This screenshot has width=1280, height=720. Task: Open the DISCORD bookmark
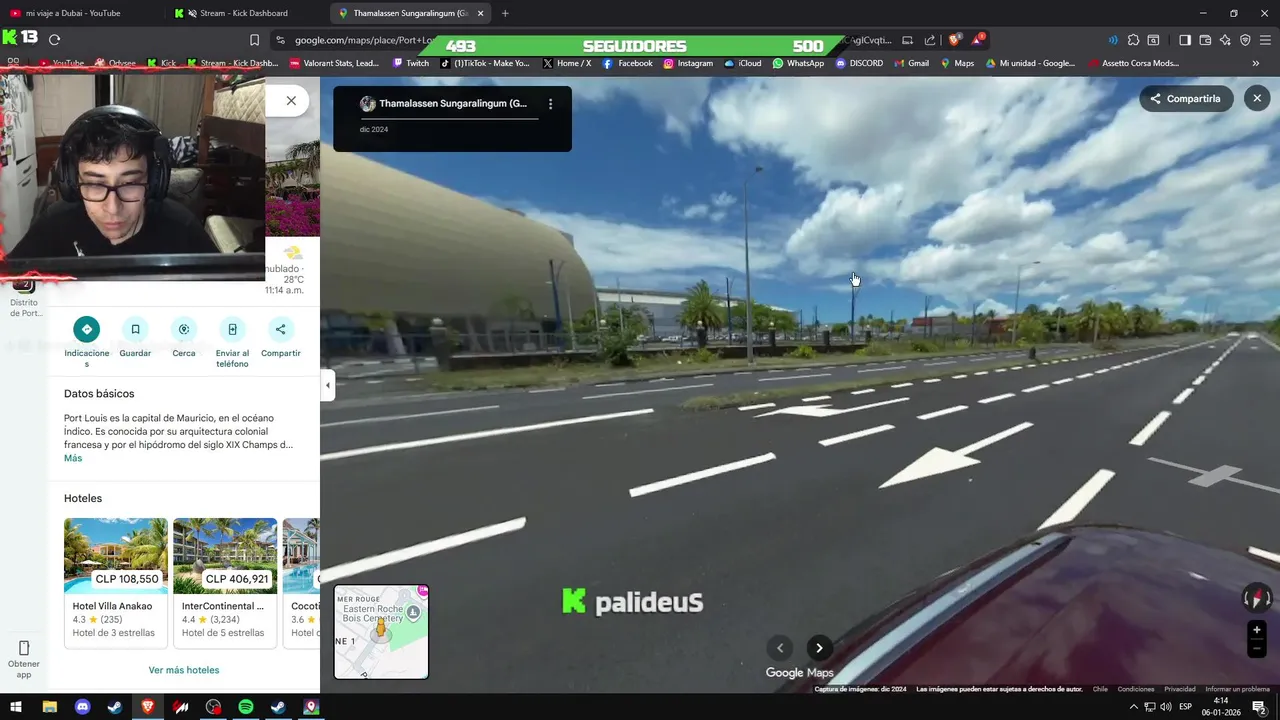click(859, 63)
